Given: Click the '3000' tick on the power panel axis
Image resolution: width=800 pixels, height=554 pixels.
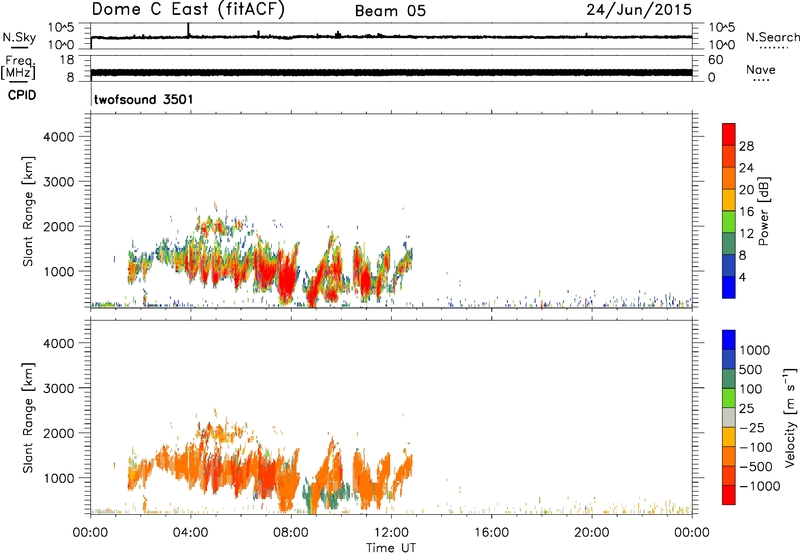Looking at the screenshot, I should pos(58,182).
